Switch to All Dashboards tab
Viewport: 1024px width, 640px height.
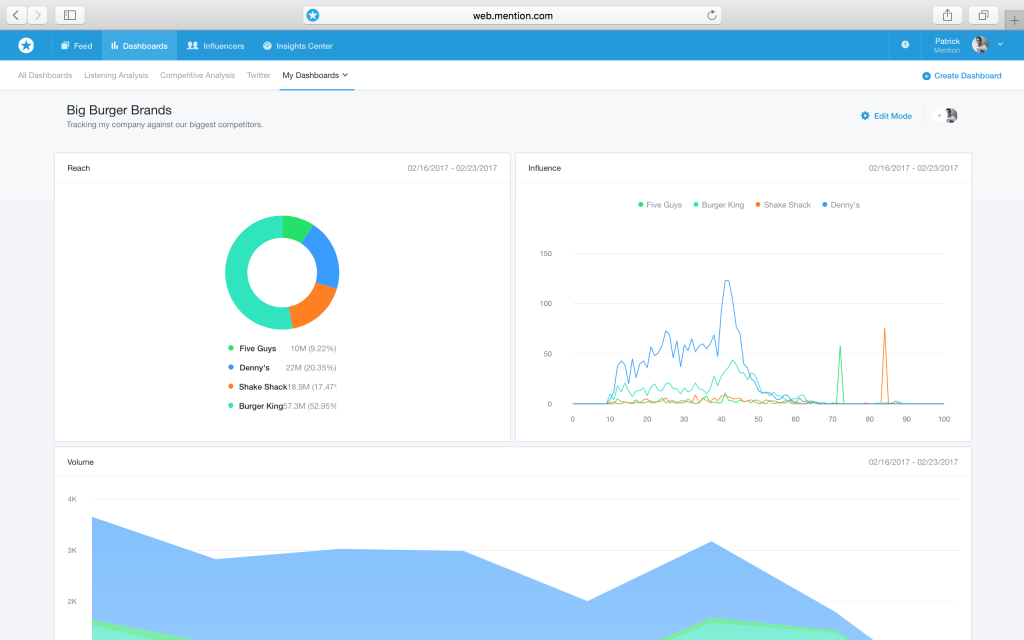coord(45,75)
